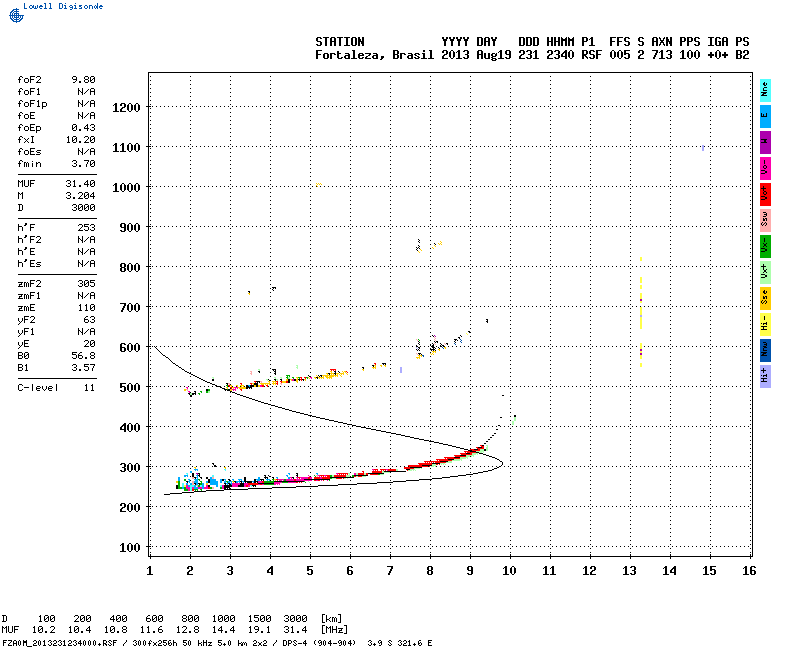Image resolution: width=800 pixels, height=650 pixels.
Task: Click the C-level value 11
Action: (89, 388)
